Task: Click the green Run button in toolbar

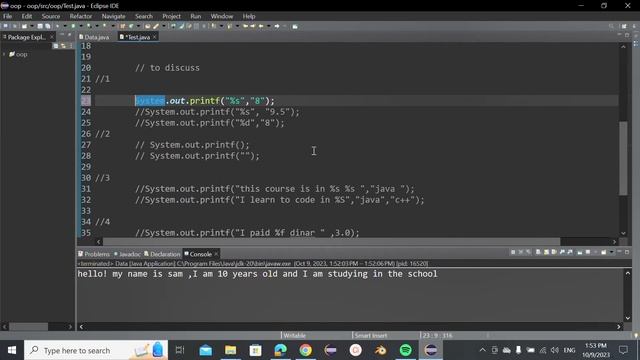Action: tap(73, 26)
